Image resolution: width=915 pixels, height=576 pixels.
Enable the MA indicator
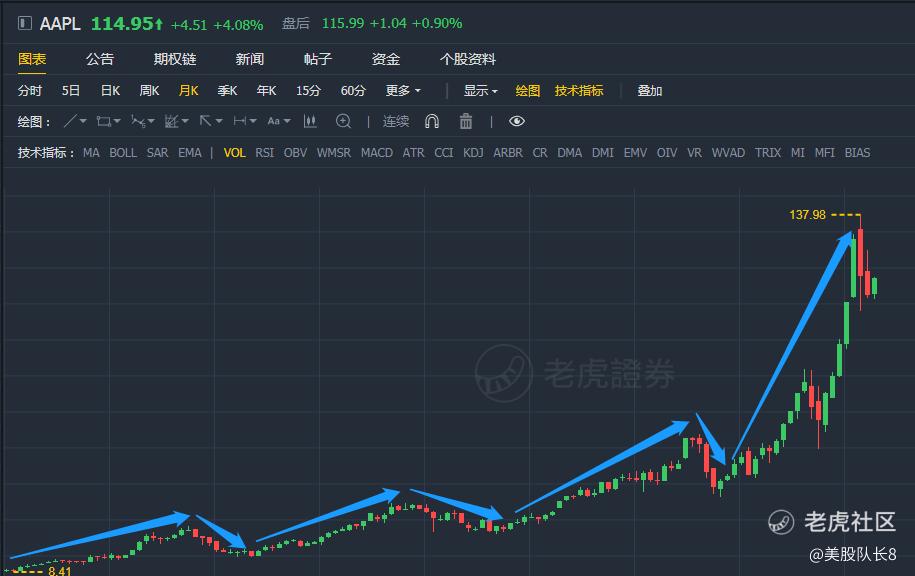[x=91, y=153]
